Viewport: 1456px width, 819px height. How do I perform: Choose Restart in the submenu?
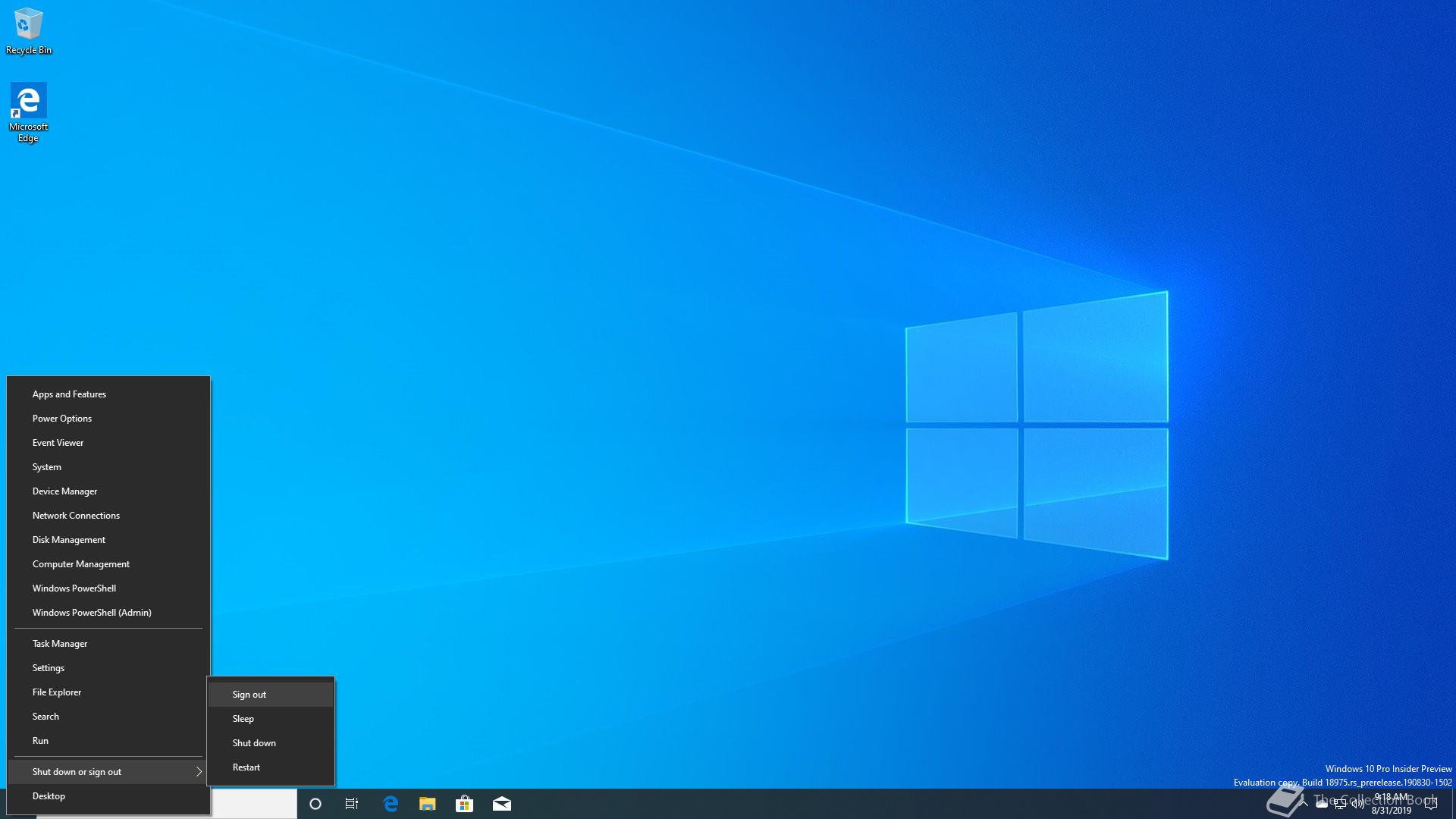271,767
